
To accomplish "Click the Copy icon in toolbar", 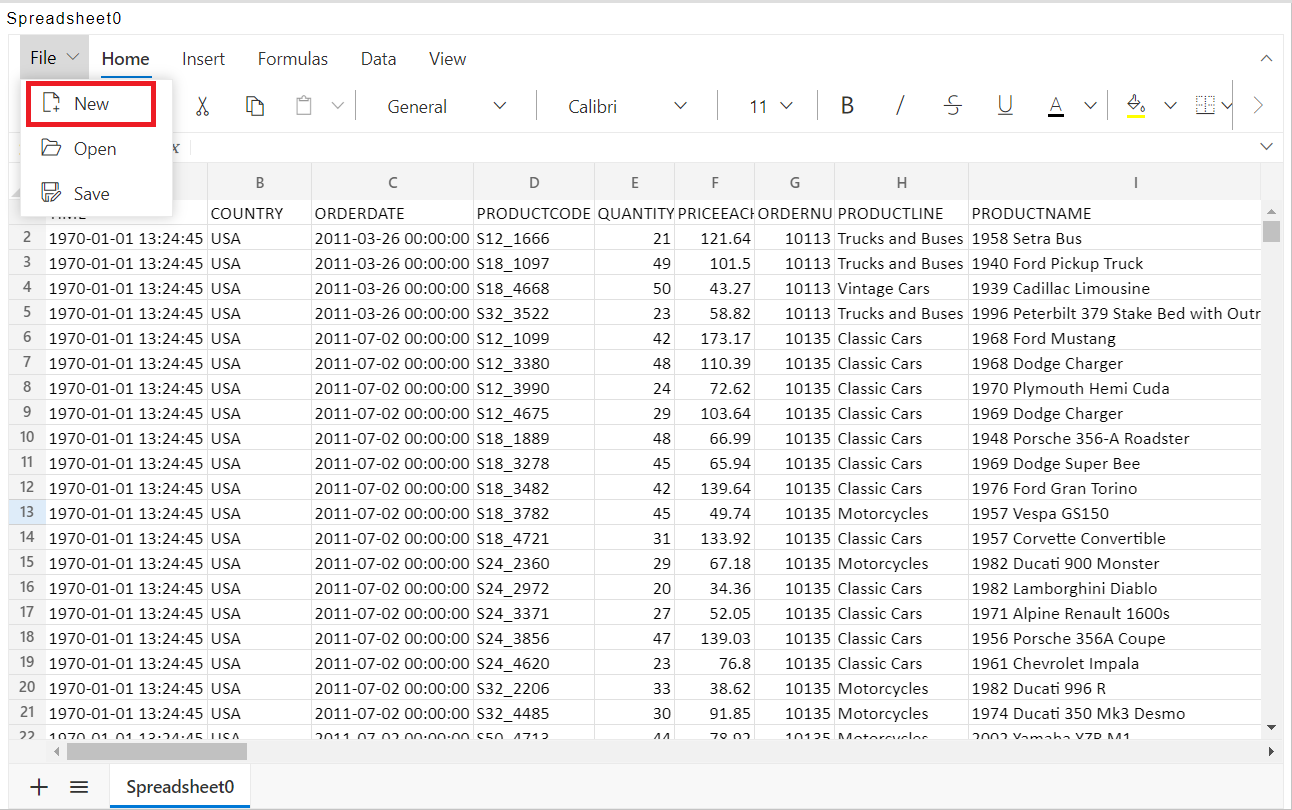I will pyautogui.click(x=255, y=106).
